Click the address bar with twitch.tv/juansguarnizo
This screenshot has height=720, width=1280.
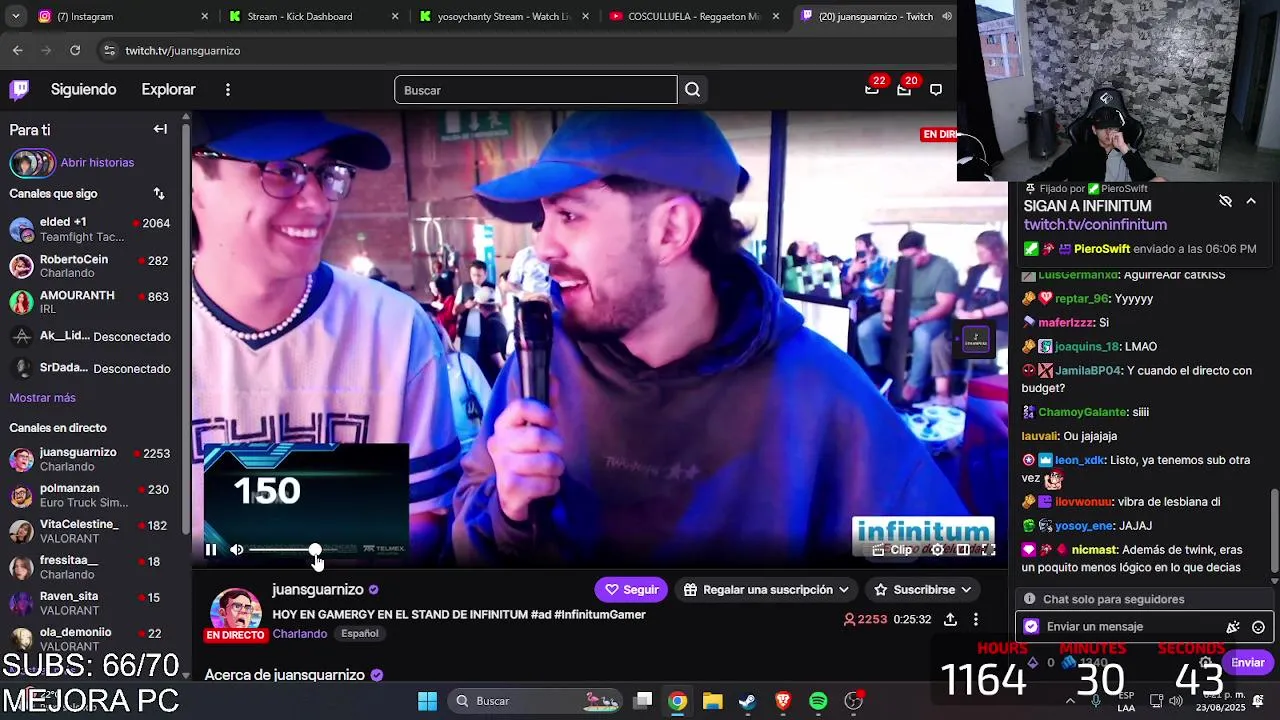tap(525, 50)
